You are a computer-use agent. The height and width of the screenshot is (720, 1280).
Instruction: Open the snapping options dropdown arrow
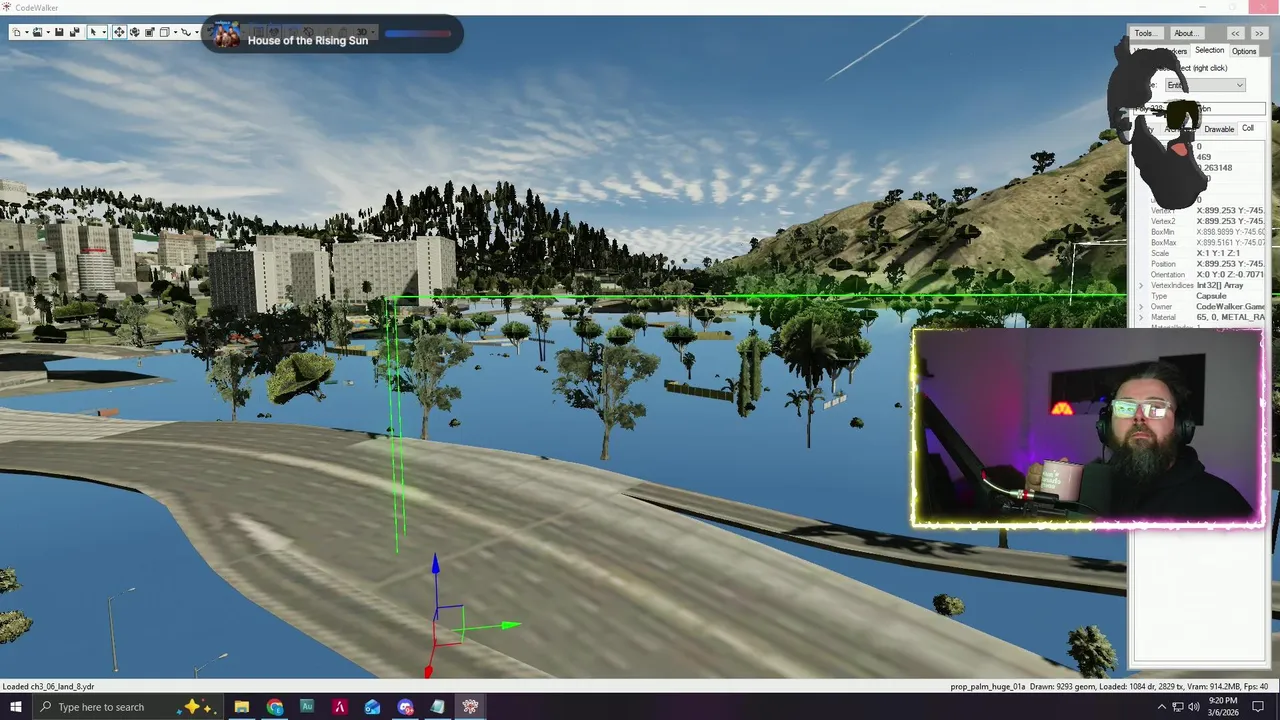pos(197,32)
